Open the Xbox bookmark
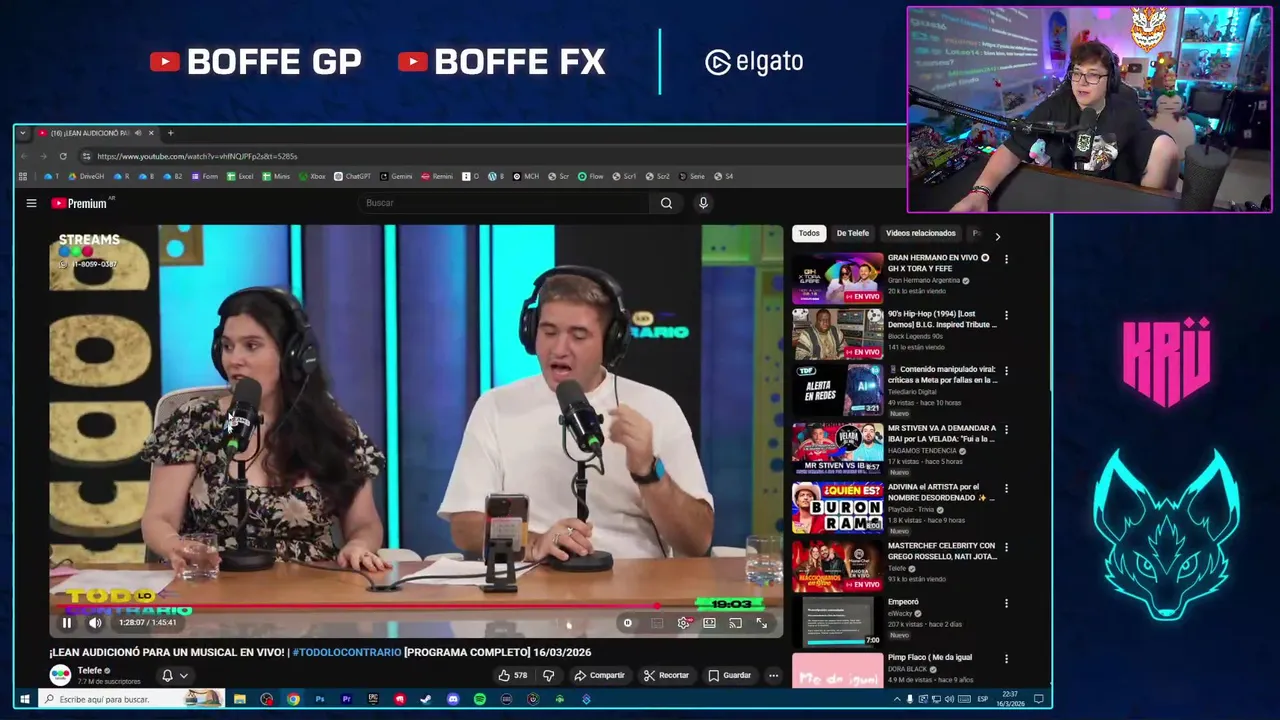This screenshot has width=1280, height=720. pos(312,176)
